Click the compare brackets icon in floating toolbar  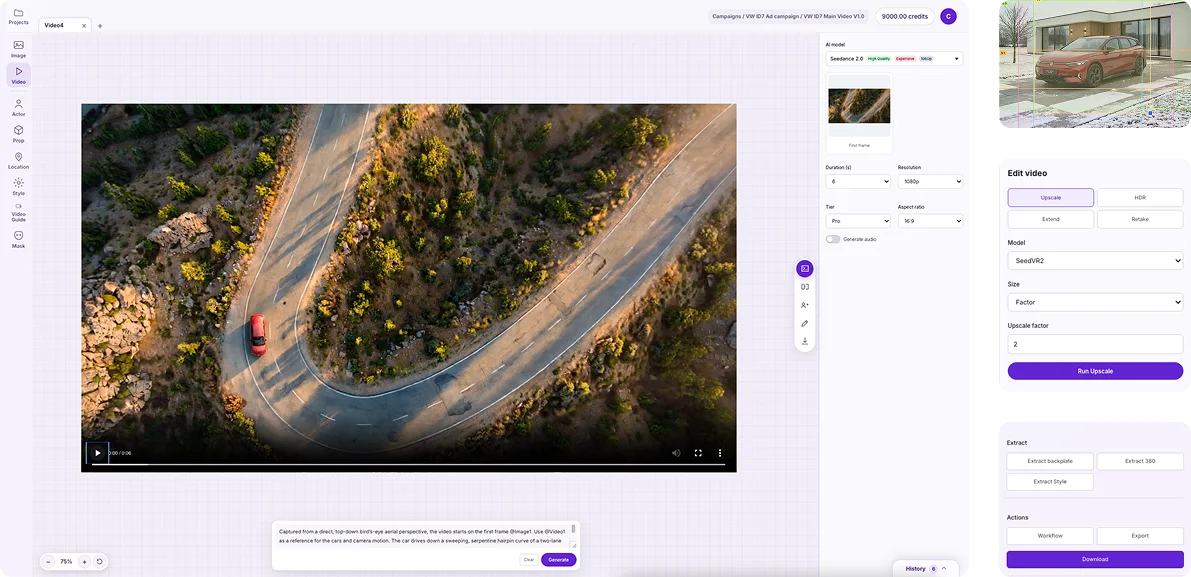tap(804, 287)
